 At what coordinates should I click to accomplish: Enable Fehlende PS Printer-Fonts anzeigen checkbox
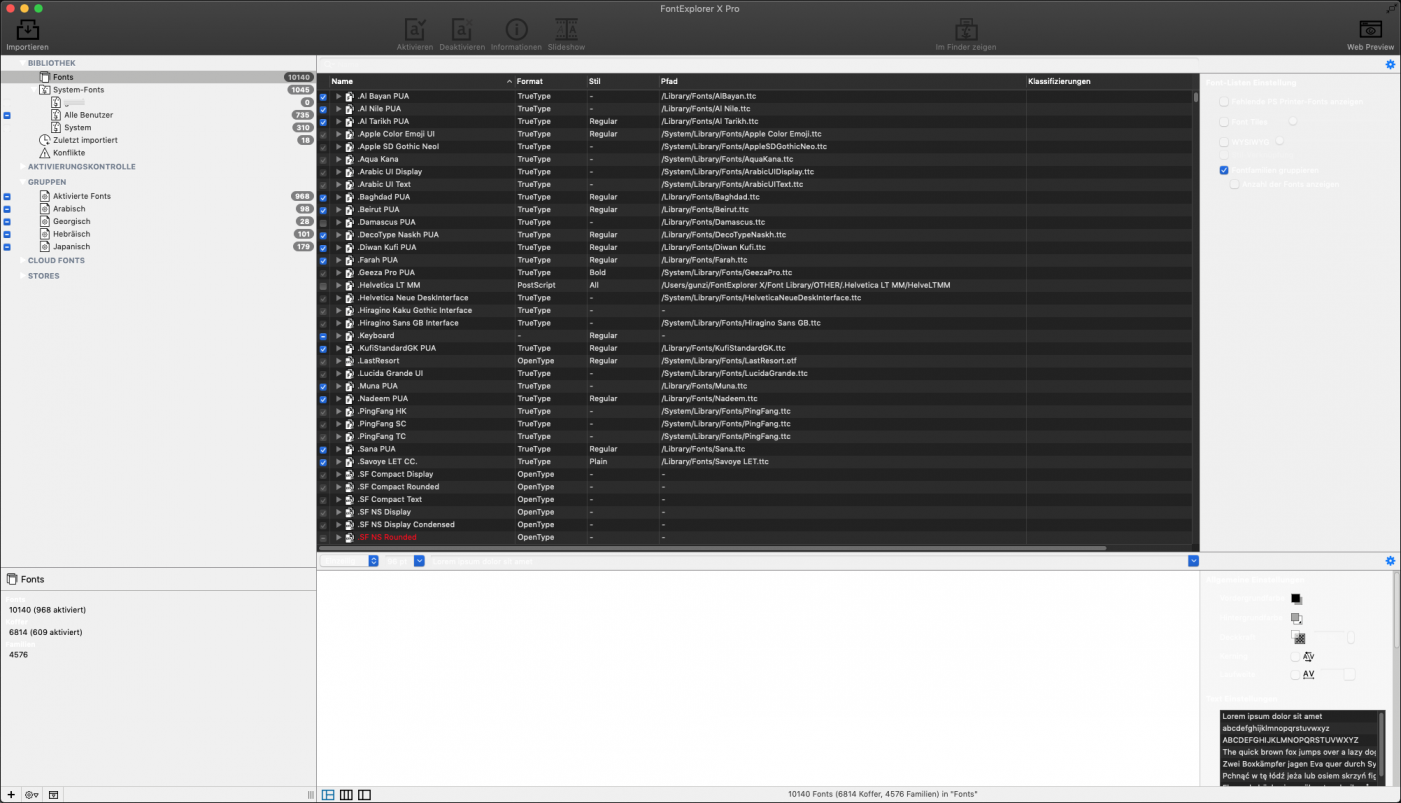click(x=1224, y=102)
